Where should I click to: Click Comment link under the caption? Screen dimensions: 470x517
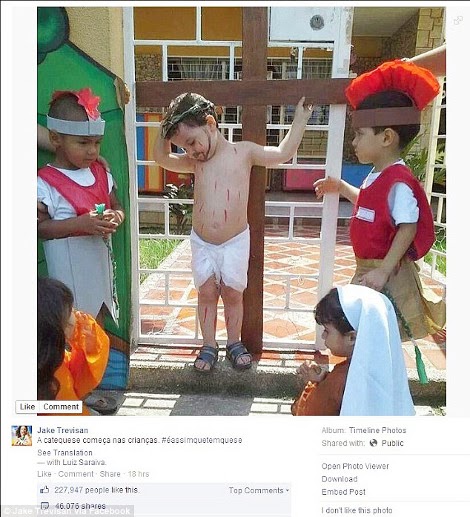(x=76, y=474)
